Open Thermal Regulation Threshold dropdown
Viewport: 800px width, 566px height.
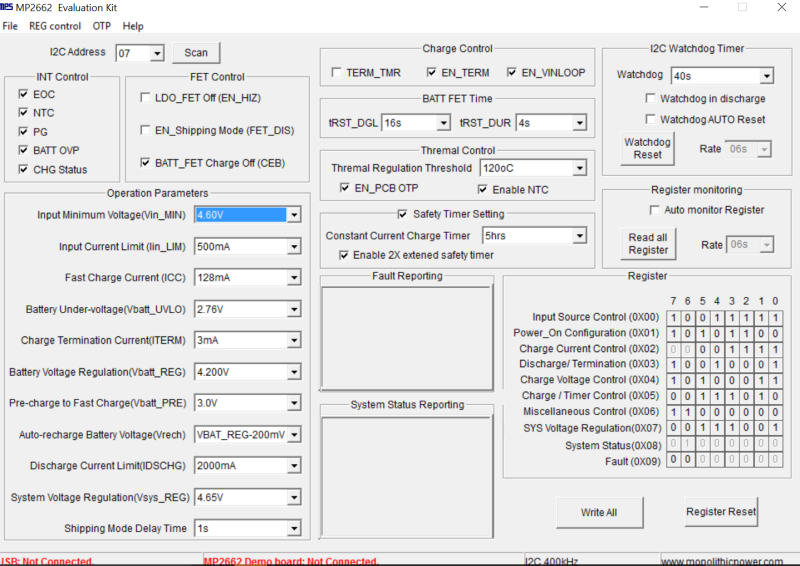(580, 168)
